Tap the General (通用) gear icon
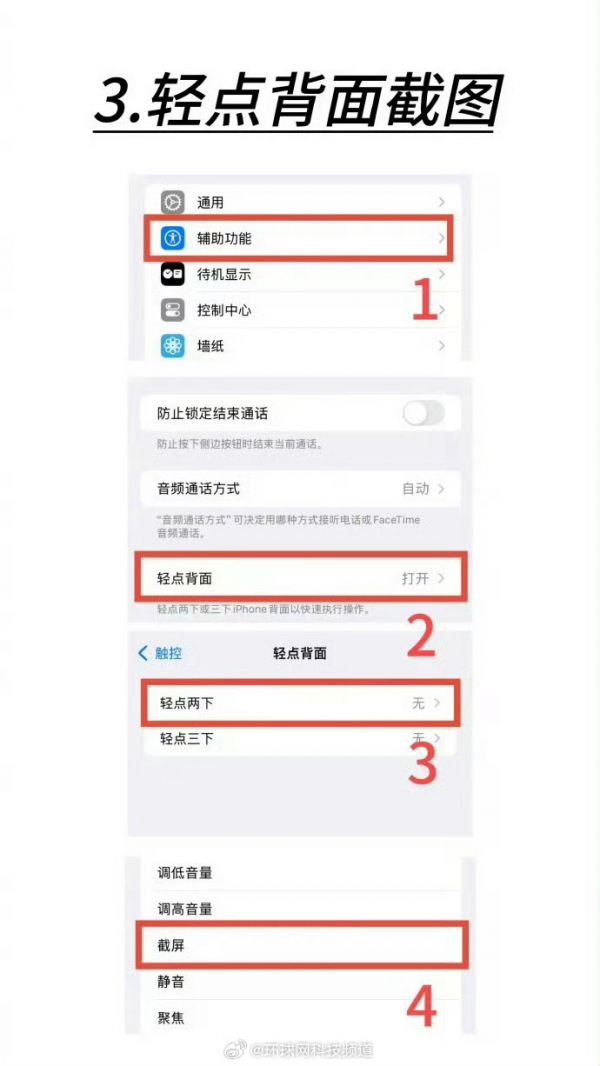Viewport: 600px width, 1066px height. pyautogui.click(x=173, y=202)
